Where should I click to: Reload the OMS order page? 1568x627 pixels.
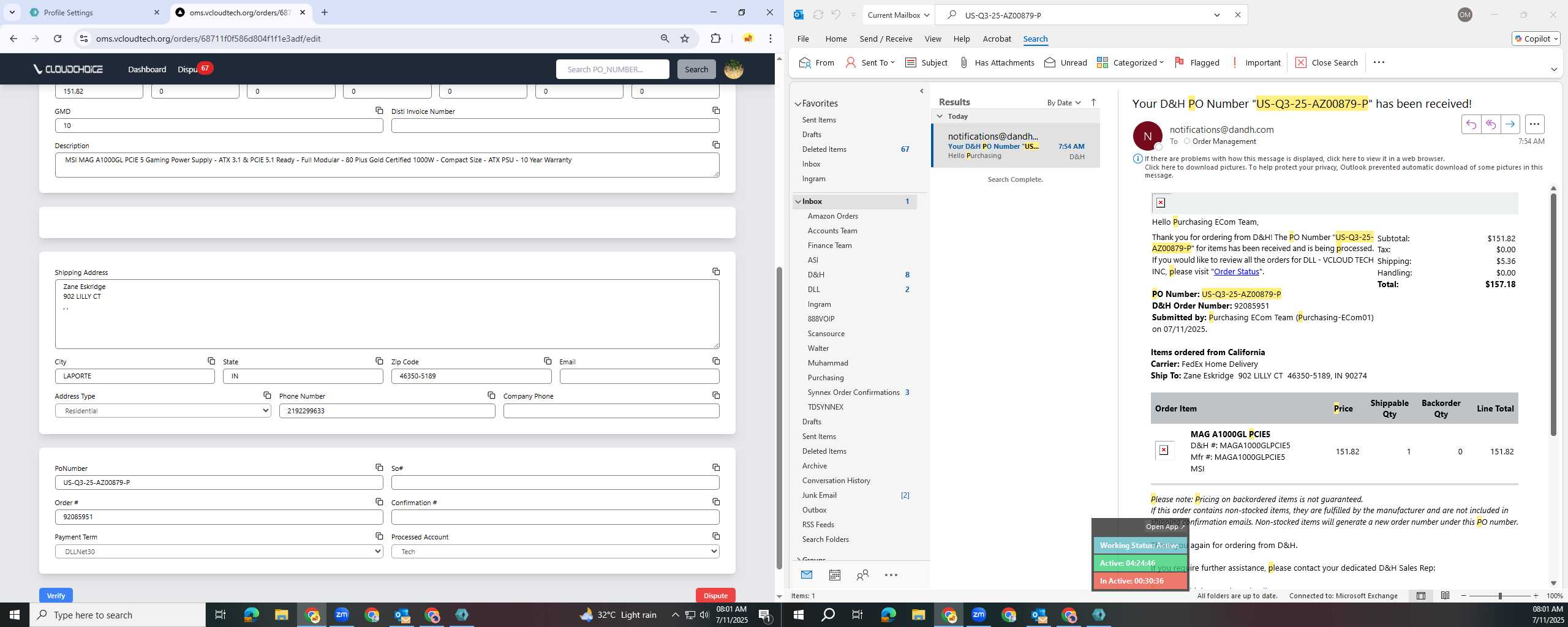tap(58, 39)
